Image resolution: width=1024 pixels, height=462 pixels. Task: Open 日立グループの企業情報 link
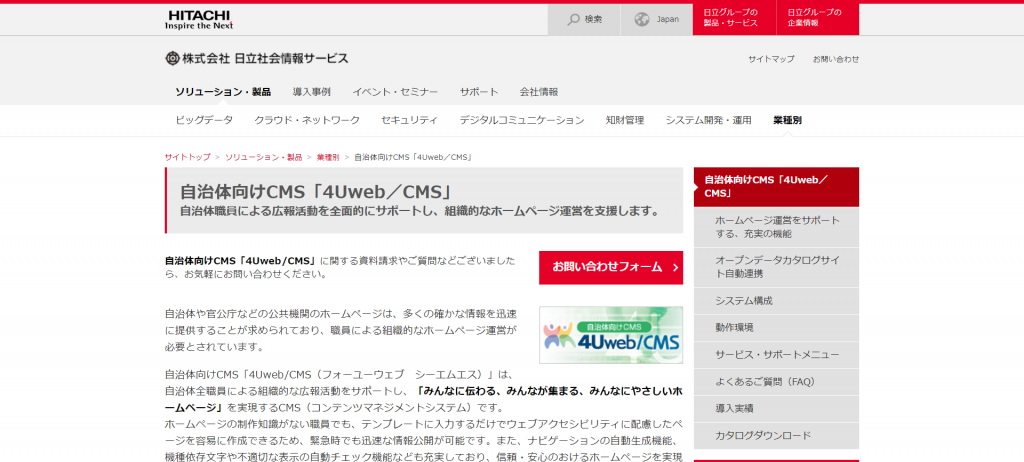[818, 20]
